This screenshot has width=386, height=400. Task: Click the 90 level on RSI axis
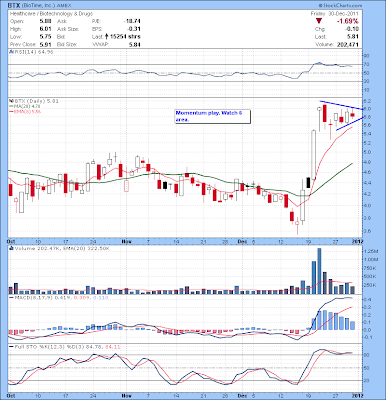point(367,56)
